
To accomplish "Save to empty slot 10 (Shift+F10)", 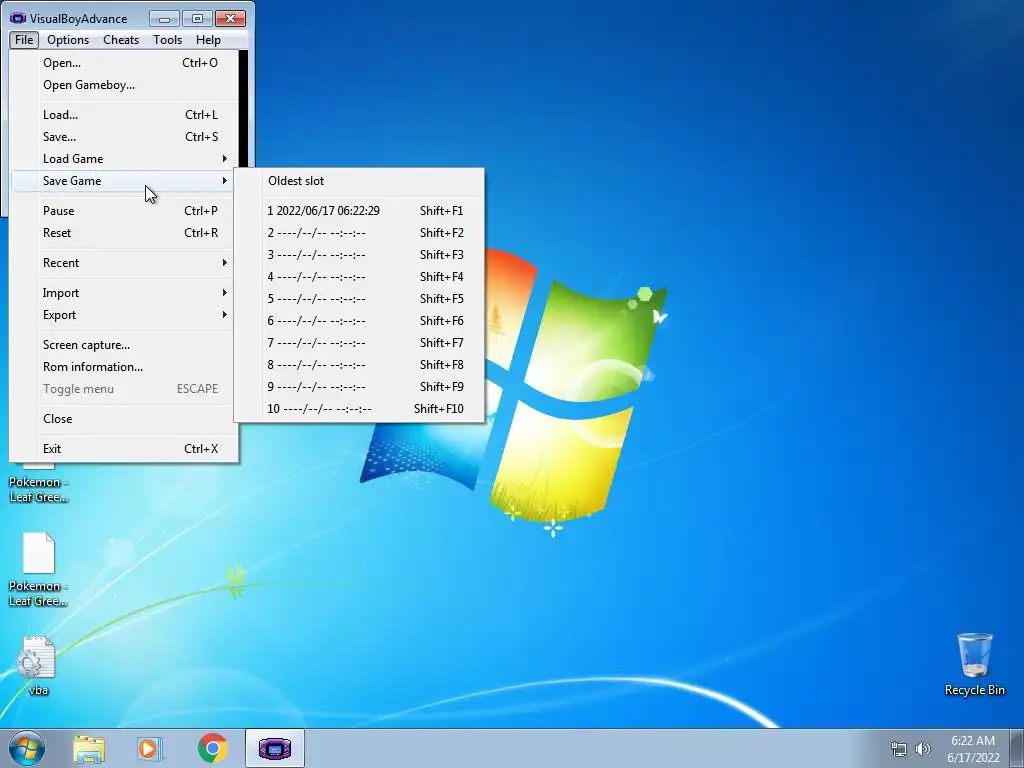I will [x=359, y=409].
